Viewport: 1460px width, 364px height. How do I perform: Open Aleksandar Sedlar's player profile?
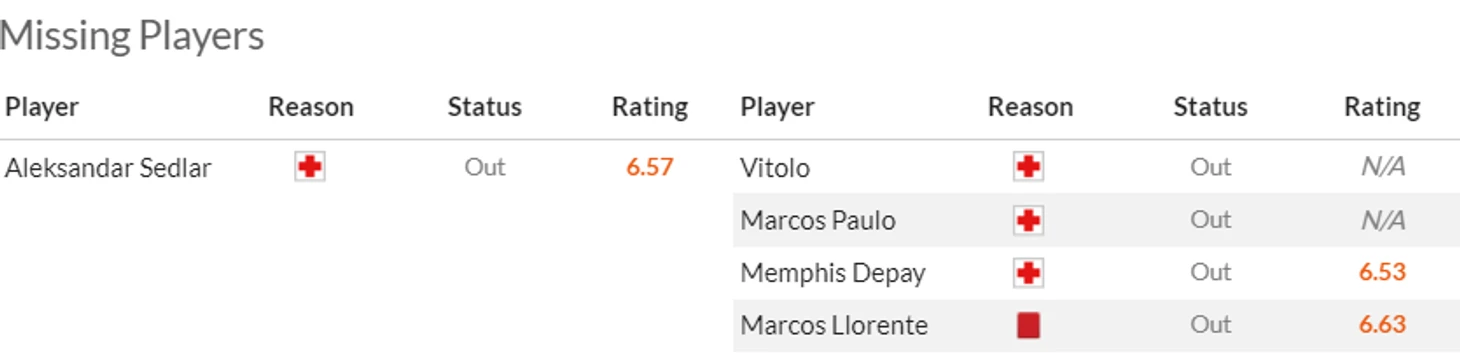click(108, 168)
